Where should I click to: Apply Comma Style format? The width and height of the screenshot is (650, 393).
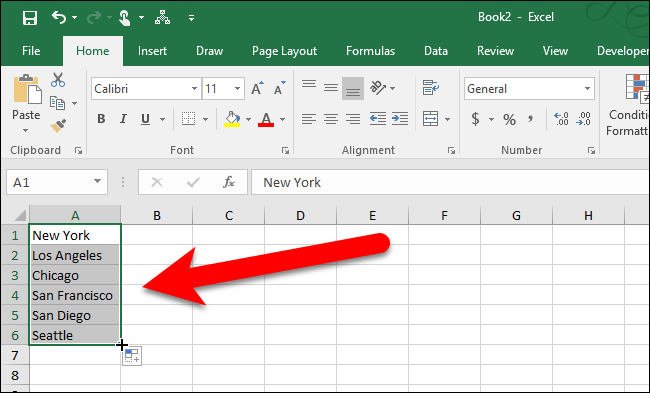point(530,119)
